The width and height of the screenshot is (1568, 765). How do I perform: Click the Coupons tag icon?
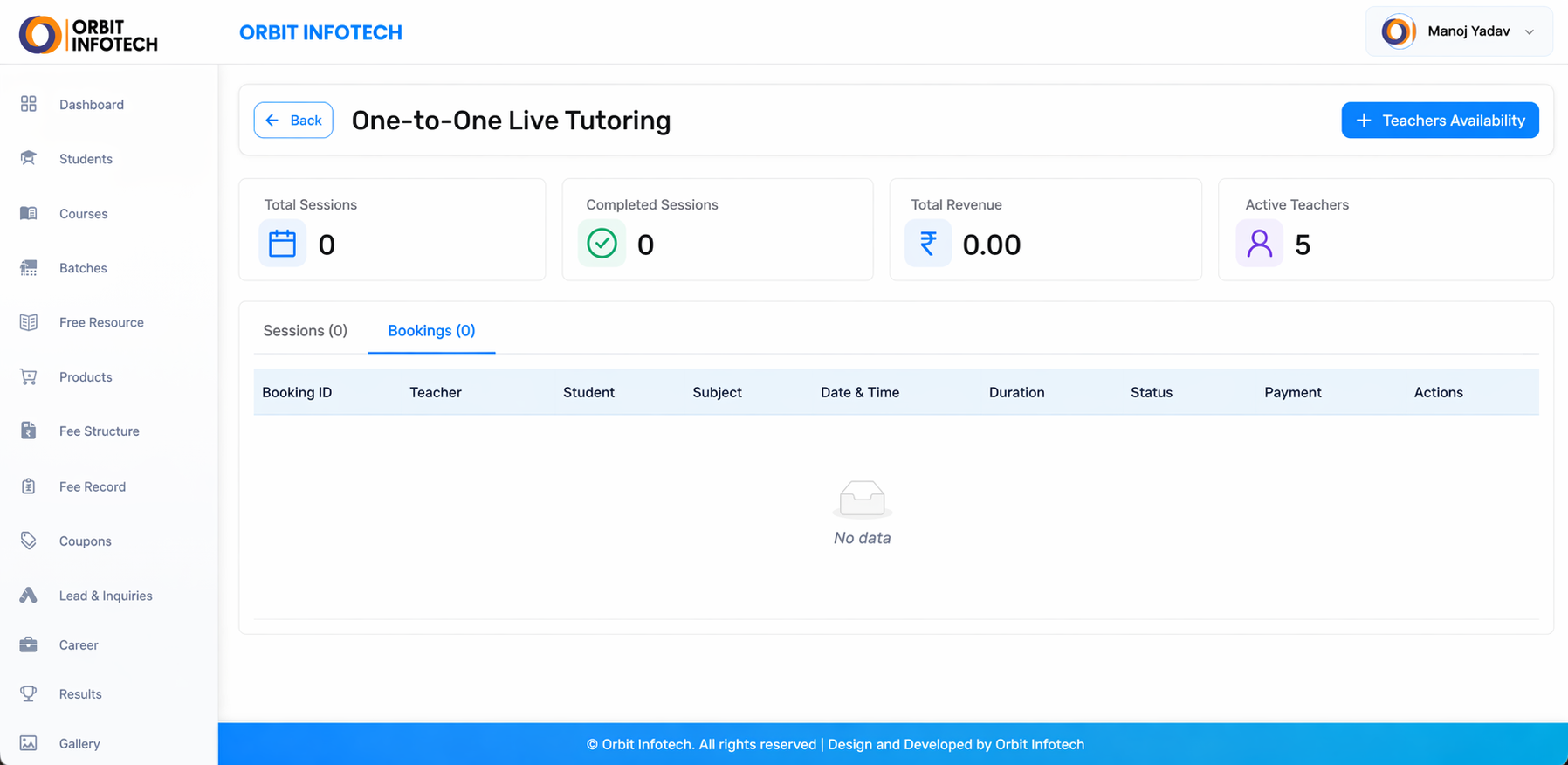tap(29, 541)
